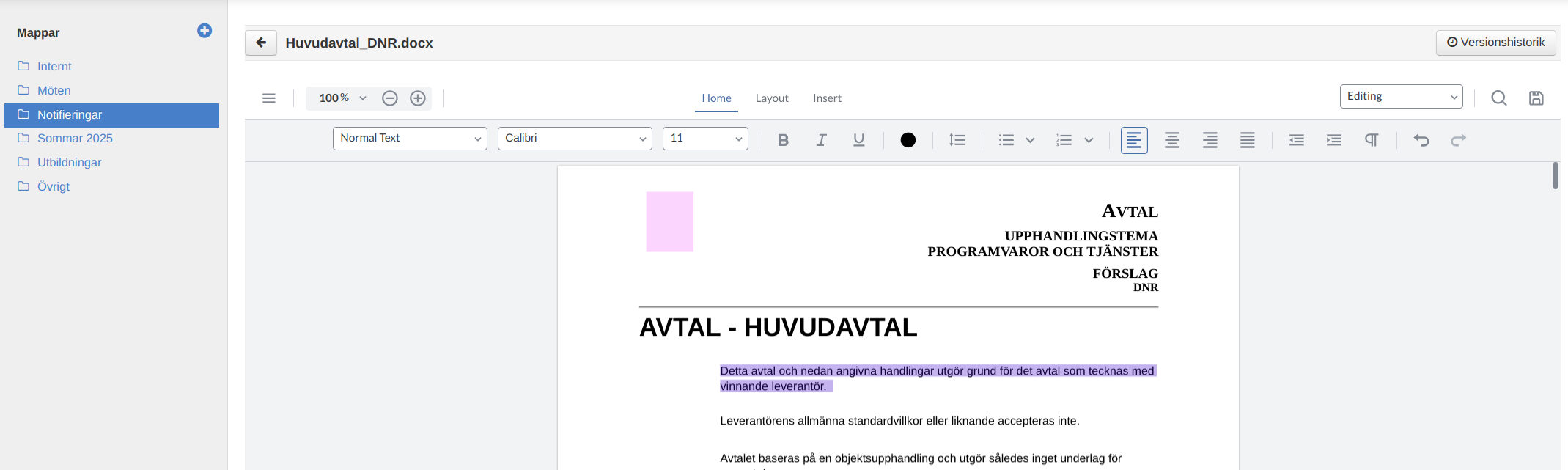Open the Sommar 2025 folder
Screen dimensions: 1568x470
(75, 139)
